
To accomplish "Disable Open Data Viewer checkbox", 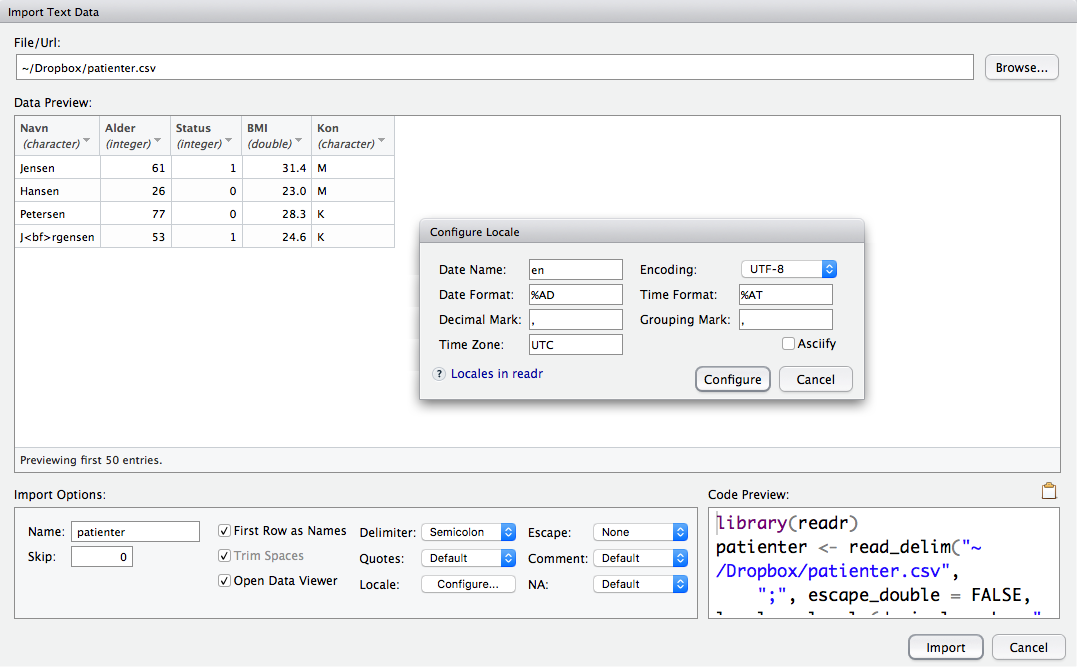I will [225, 581].
